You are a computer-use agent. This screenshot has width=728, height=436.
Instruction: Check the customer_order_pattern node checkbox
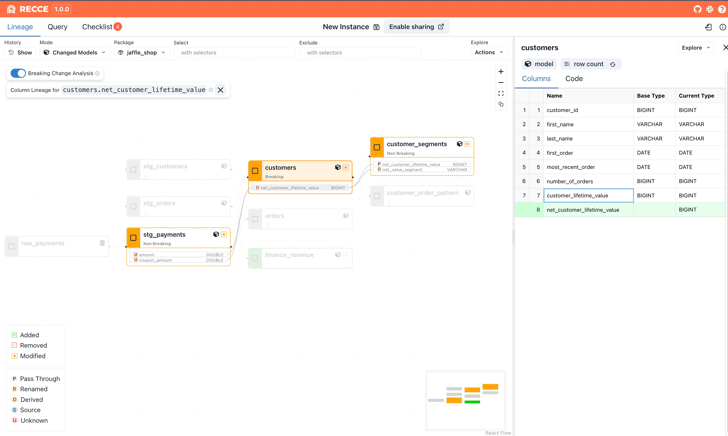[x=377, y=196]
